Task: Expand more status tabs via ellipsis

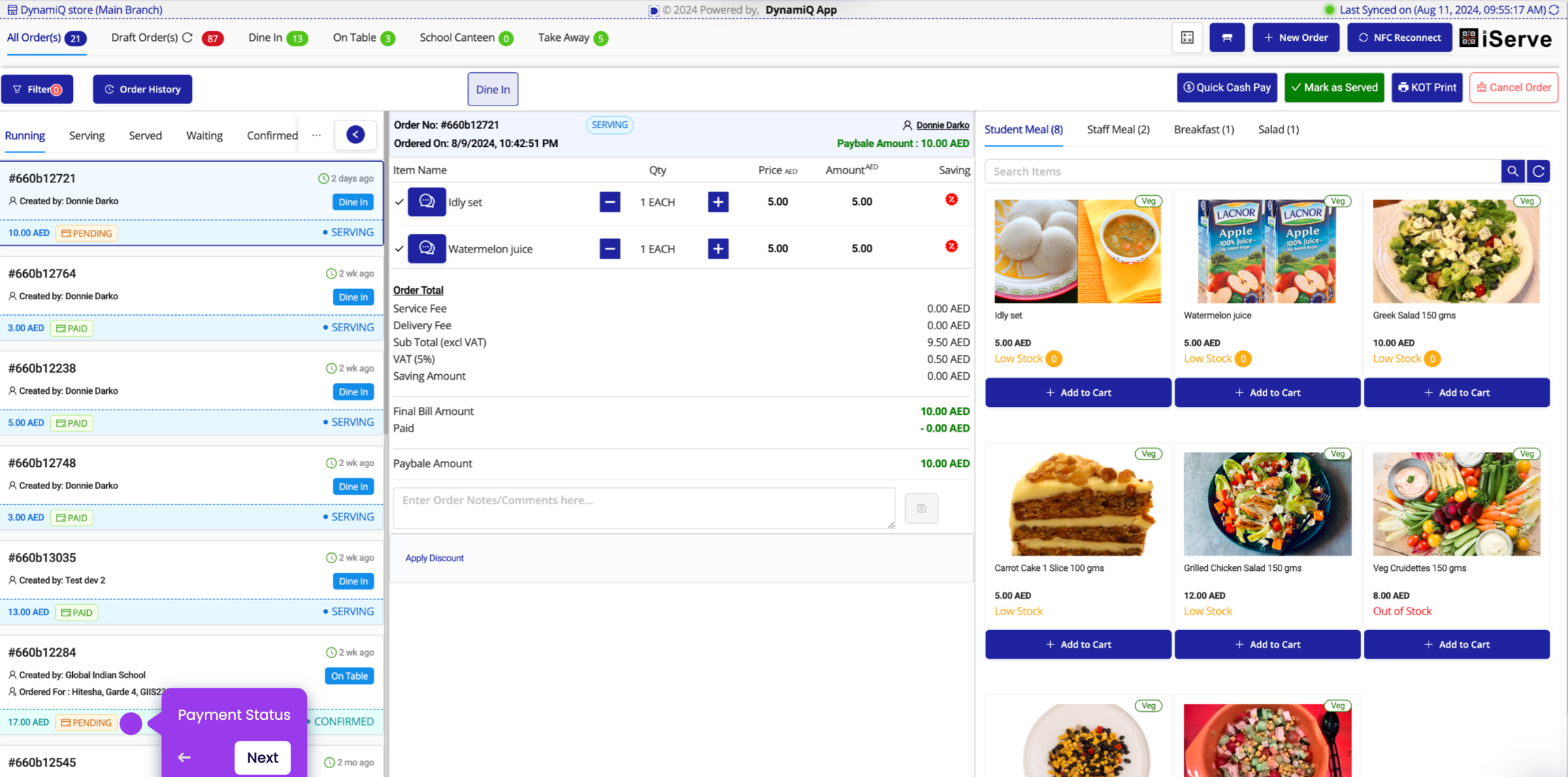Action: [316, 135]
